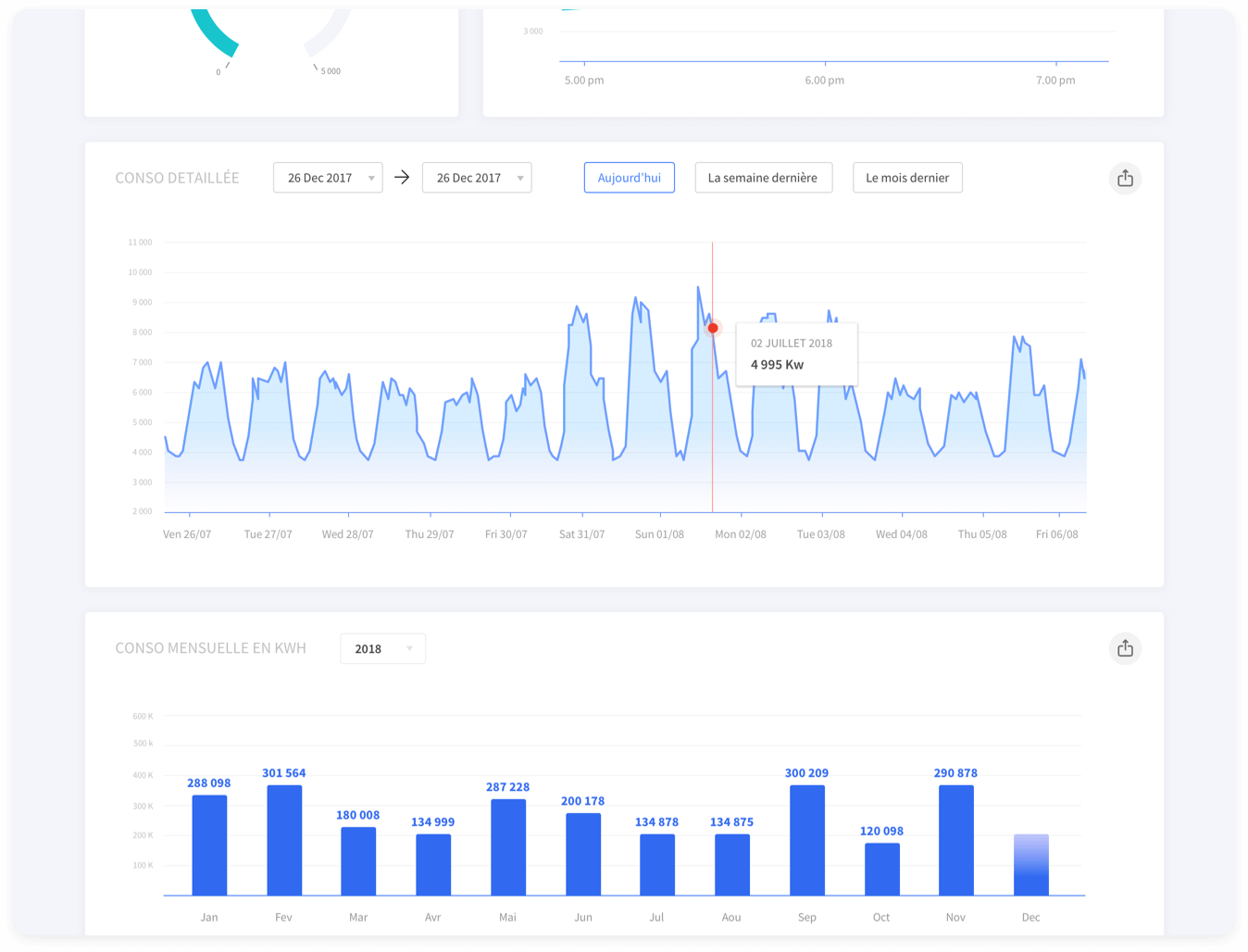
Task: Open the start date picker showing 26 Dec 2017
Action: point(328,177)
